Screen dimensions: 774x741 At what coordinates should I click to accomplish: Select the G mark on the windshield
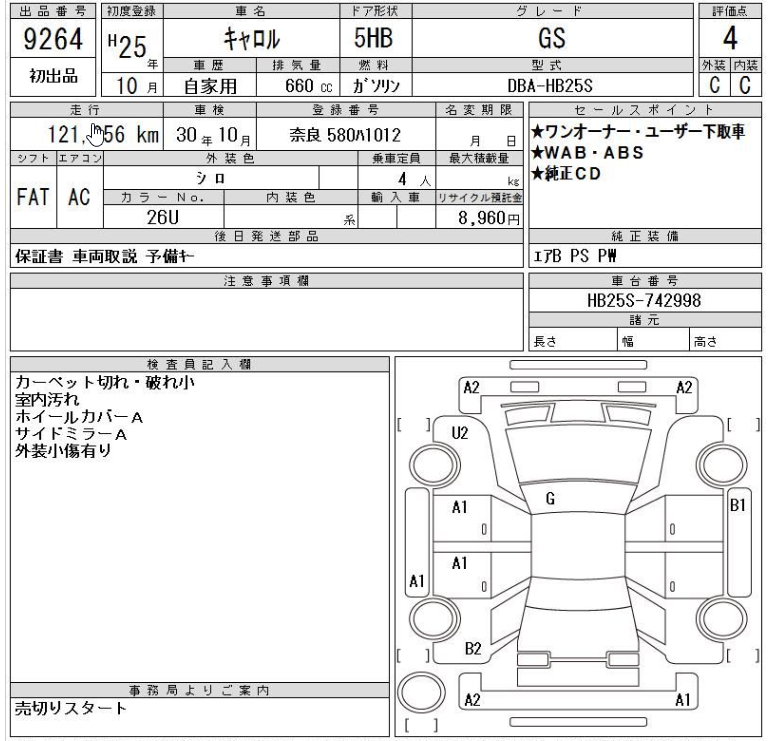pos(550,497)
